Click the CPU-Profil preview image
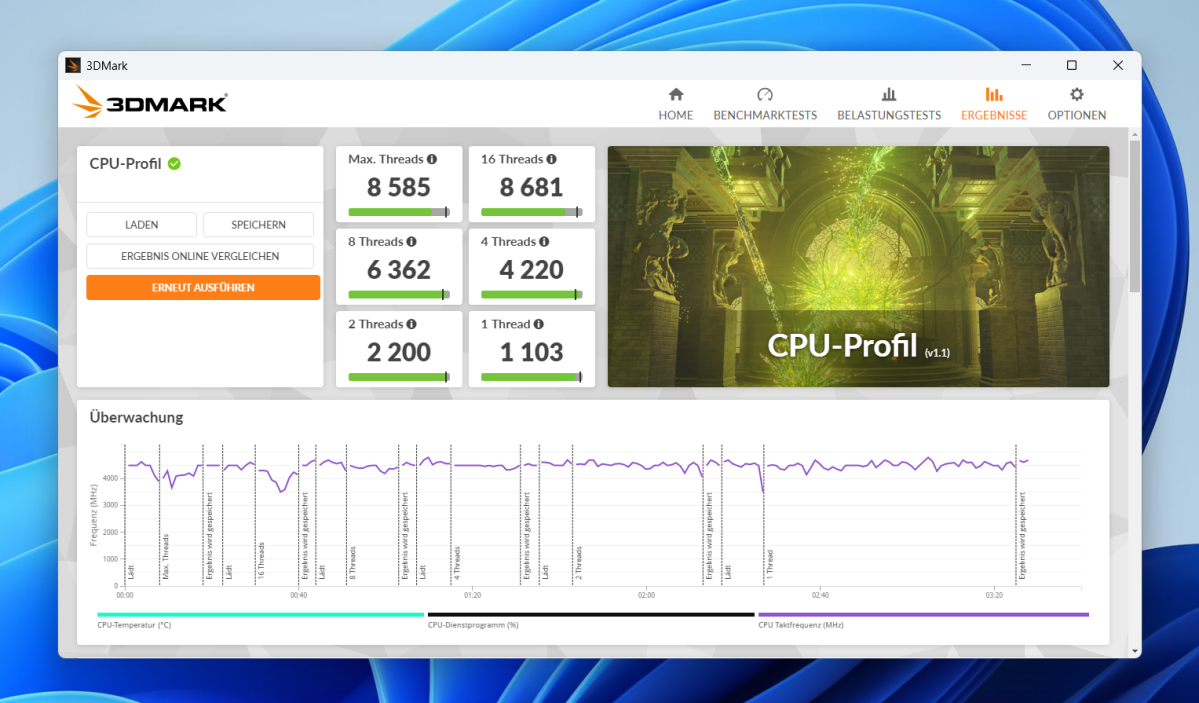Screen dimensions: 1199x703 [x=858, y=266]
